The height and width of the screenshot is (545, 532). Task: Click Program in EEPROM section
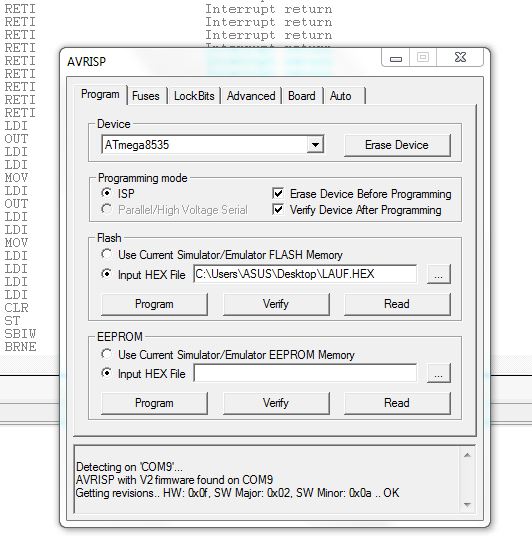tap(154, 403)
